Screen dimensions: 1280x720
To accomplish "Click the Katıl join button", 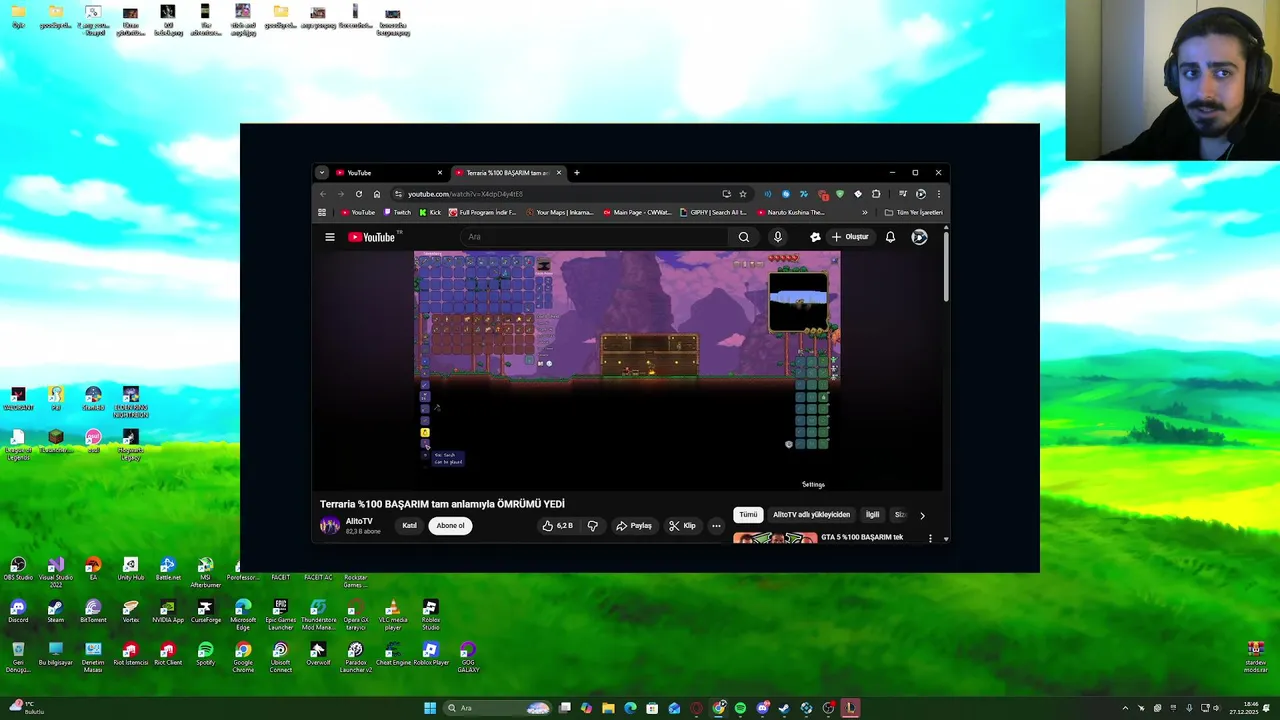I will [x=409, y=525].
